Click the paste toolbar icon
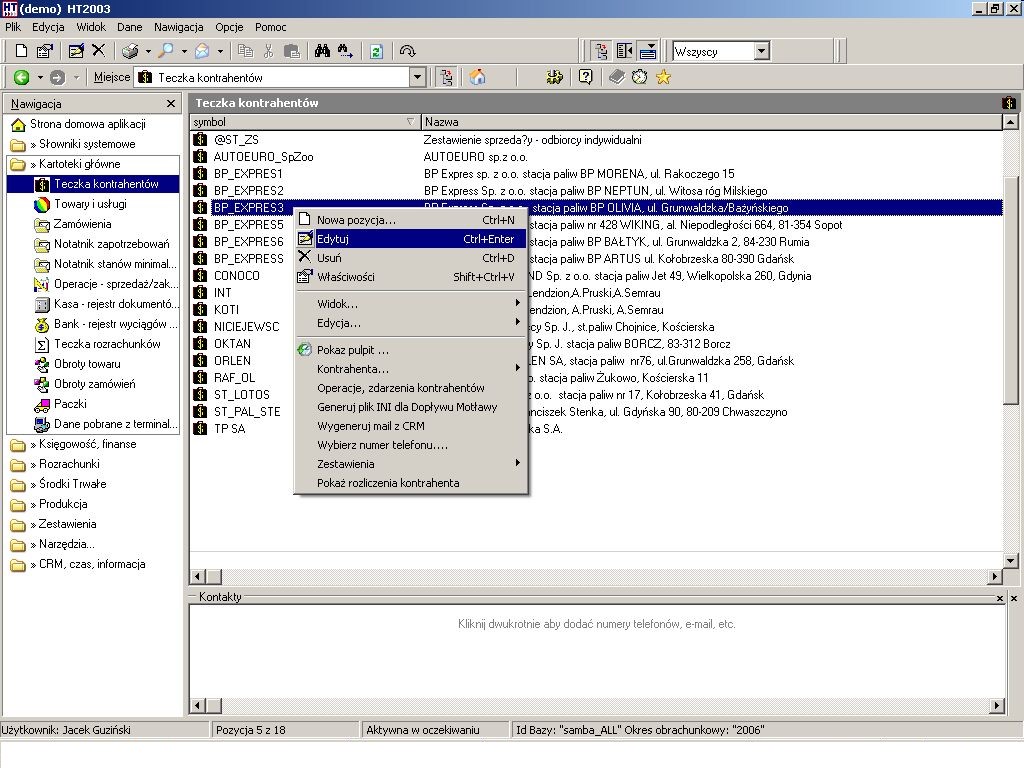1024x768 pixels. point(292,51)
